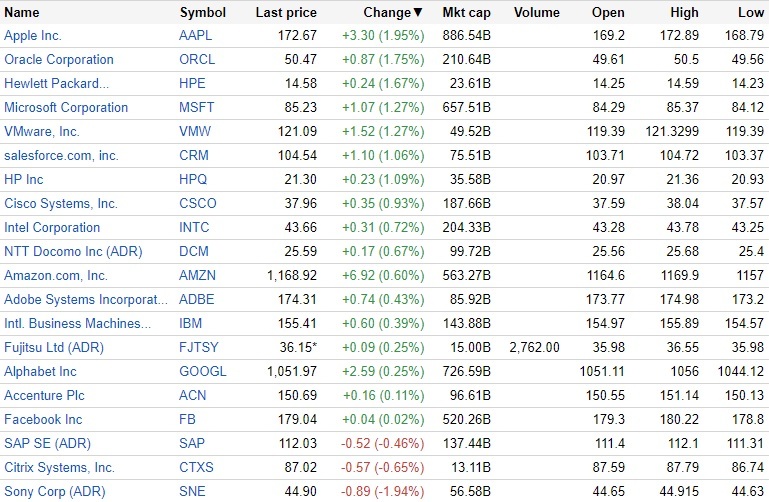Screen dimensions: 769x502
Task: Click the CRM ticker symbol
Action: click(x=194, y=155)
